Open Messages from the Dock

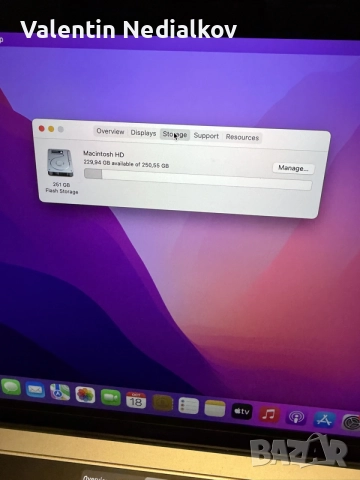pyautogui.click(x=11, y=387)
